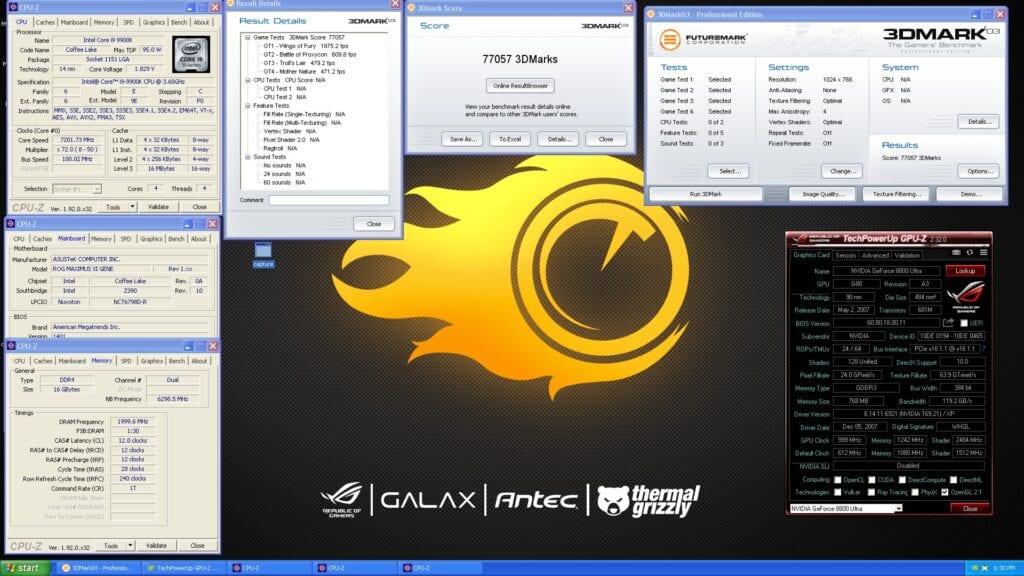Open SPD tab in the CPU-Z Memory window
This screenshot has width=1024, height=576.
click(126, 360)
